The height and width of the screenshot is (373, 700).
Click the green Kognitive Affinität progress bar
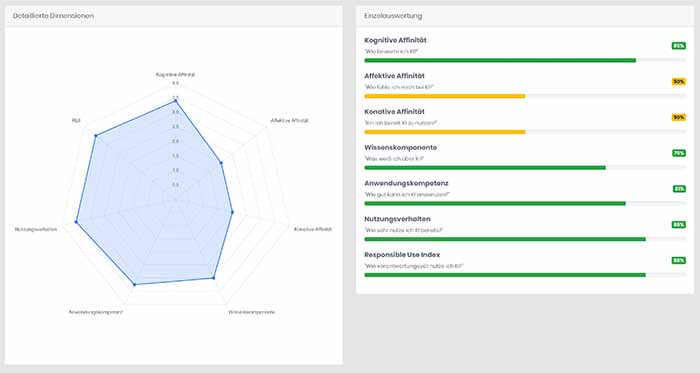tap(500, 60)
